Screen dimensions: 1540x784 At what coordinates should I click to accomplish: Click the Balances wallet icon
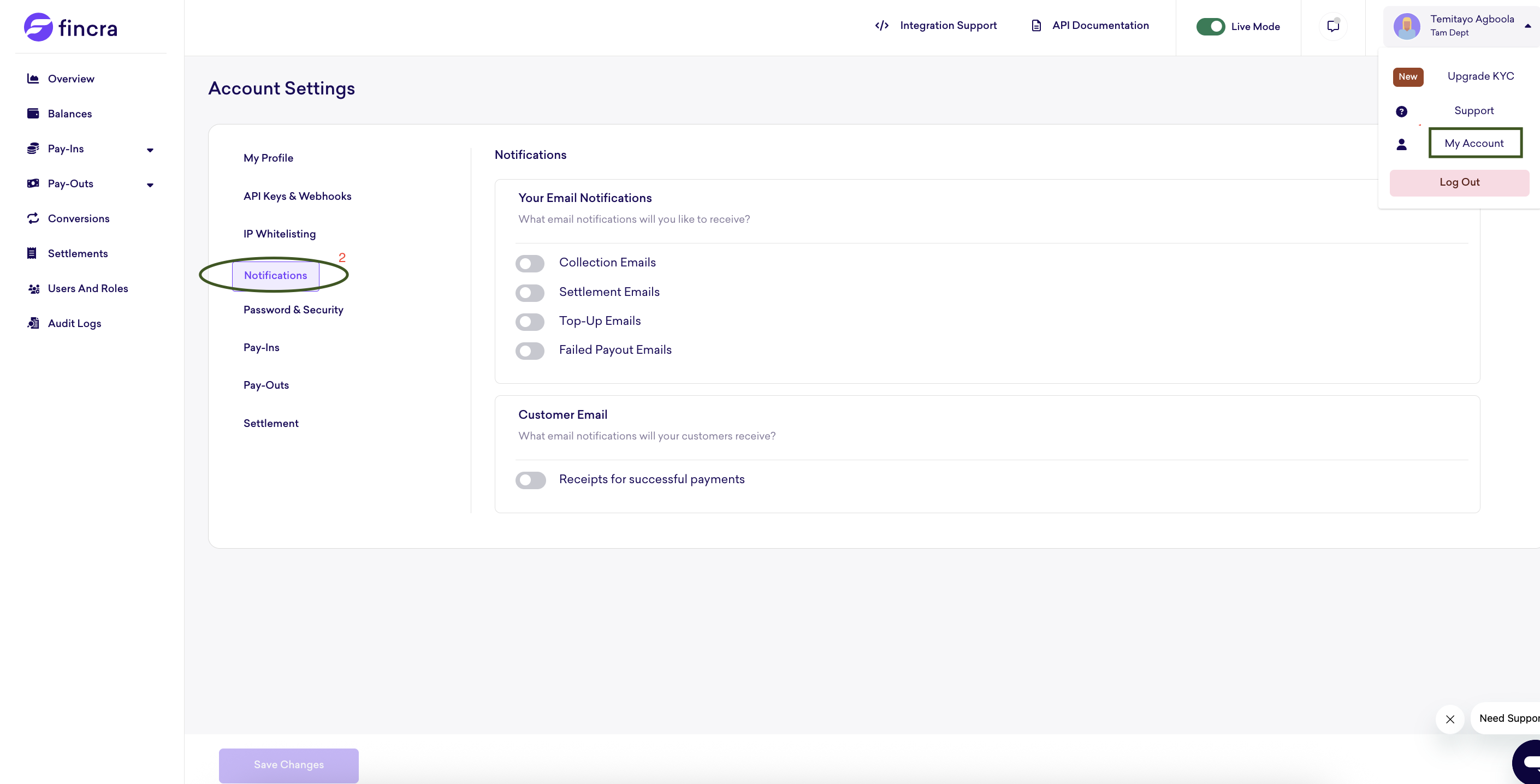(33, 114)
